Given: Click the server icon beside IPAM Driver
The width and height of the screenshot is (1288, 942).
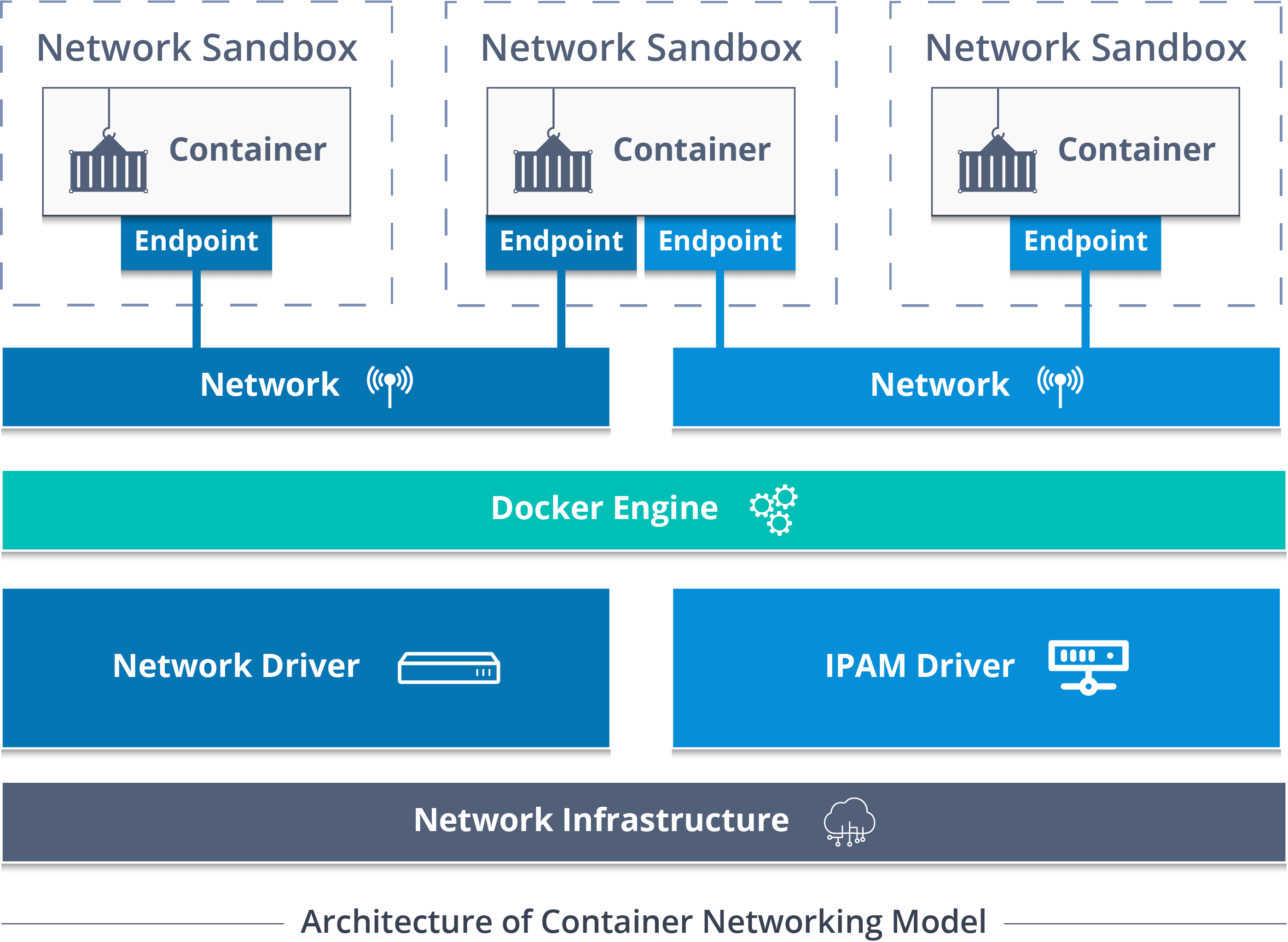Looking at the screenshot, I should [1088, 668].
